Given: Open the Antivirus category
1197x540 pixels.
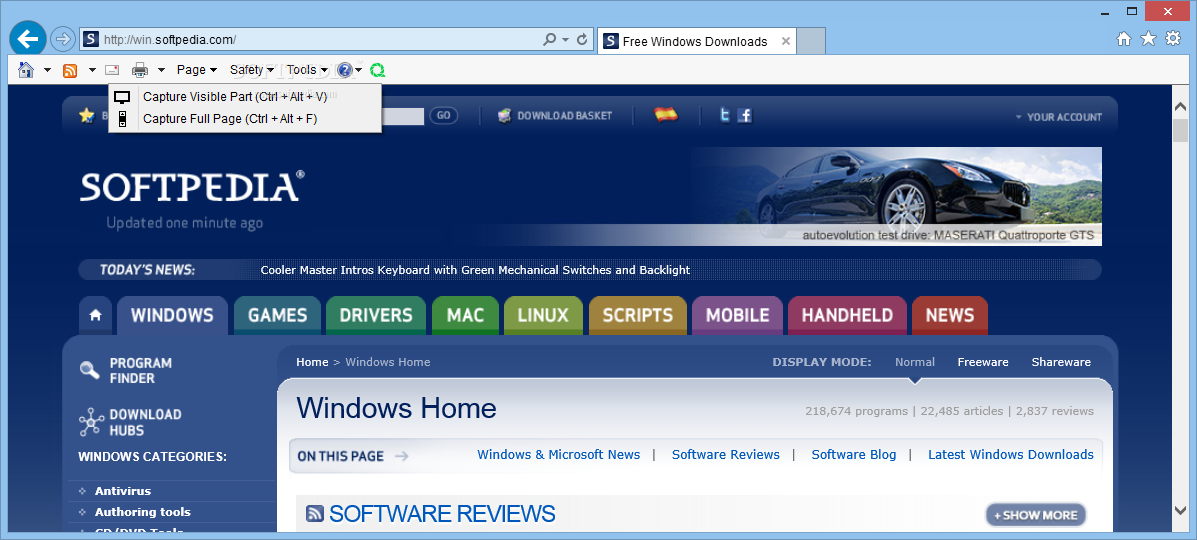Looking at the screenshot, I should tap(123, 491).
